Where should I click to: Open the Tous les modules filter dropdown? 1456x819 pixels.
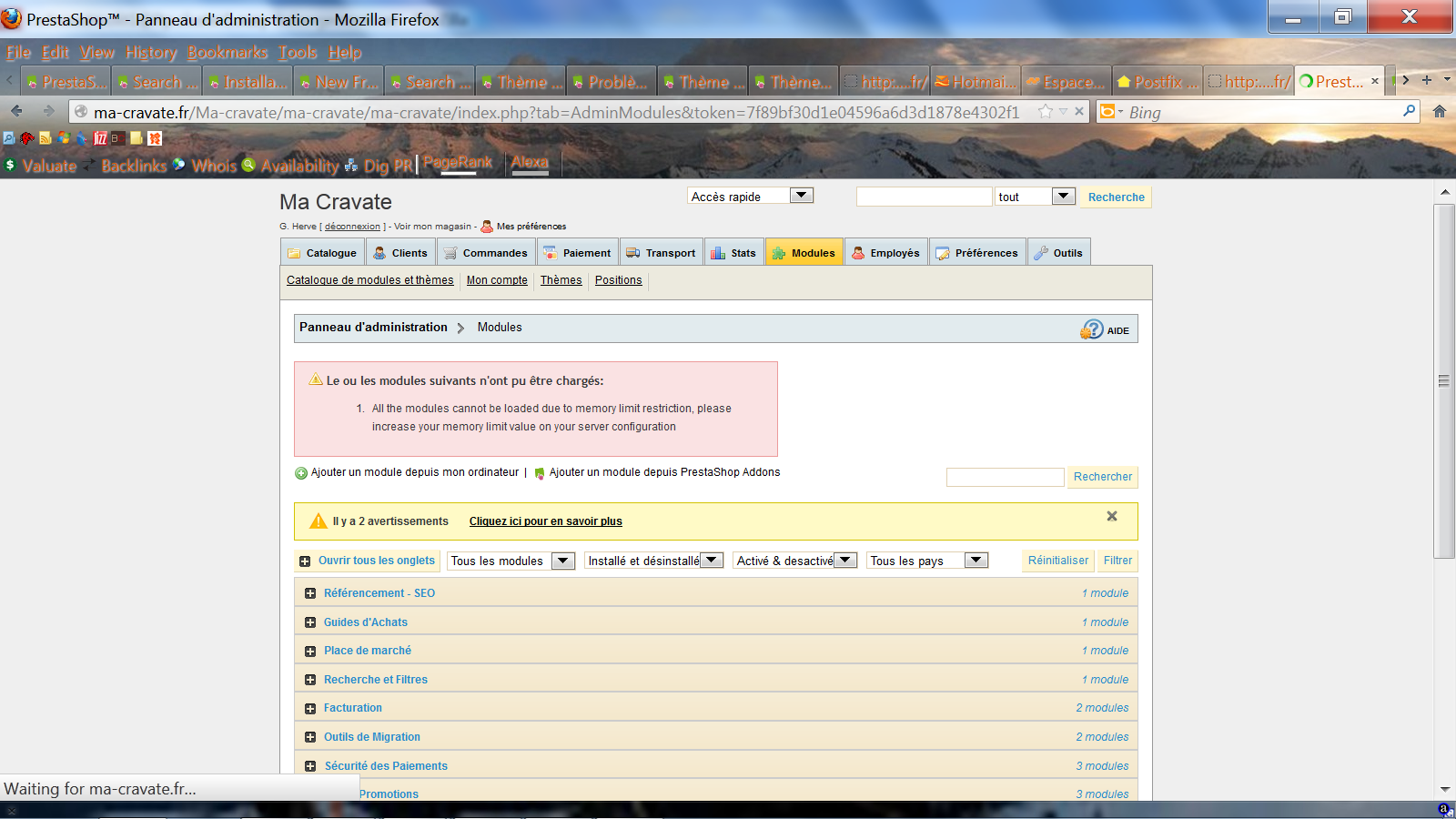point(511,561)
